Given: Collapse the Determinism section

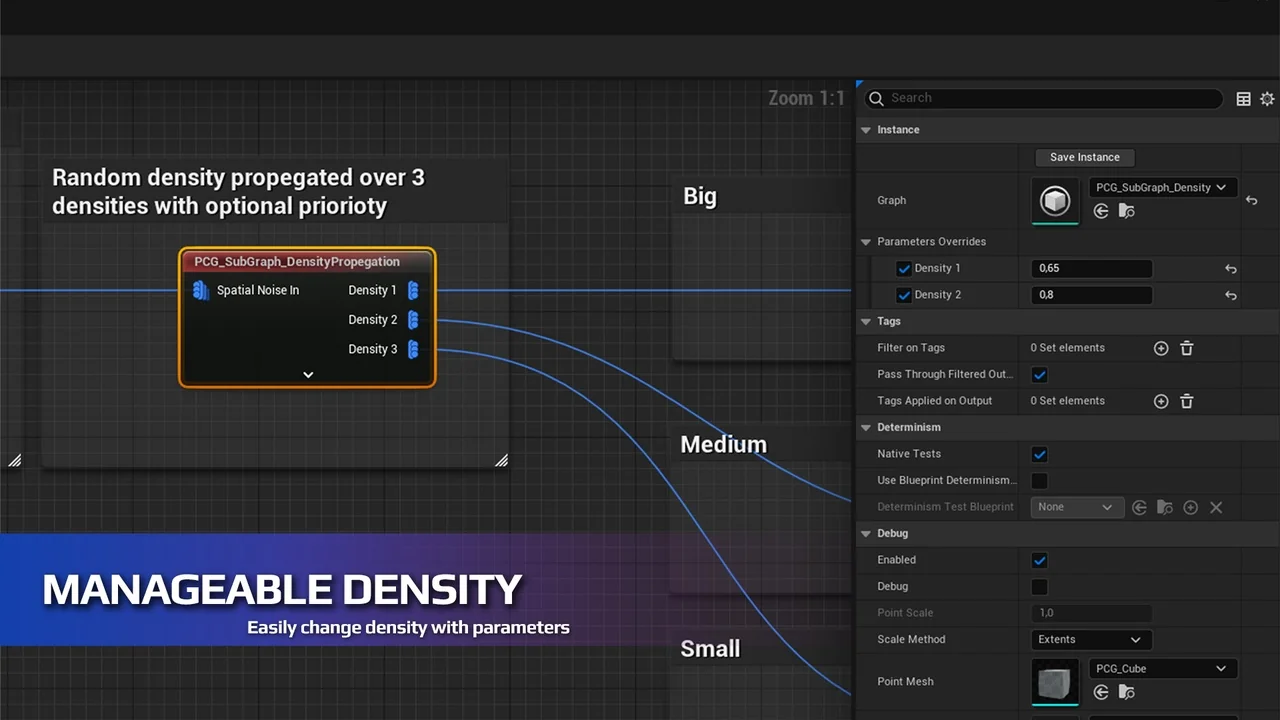Looking at the screenshot, I should point(866,428).
